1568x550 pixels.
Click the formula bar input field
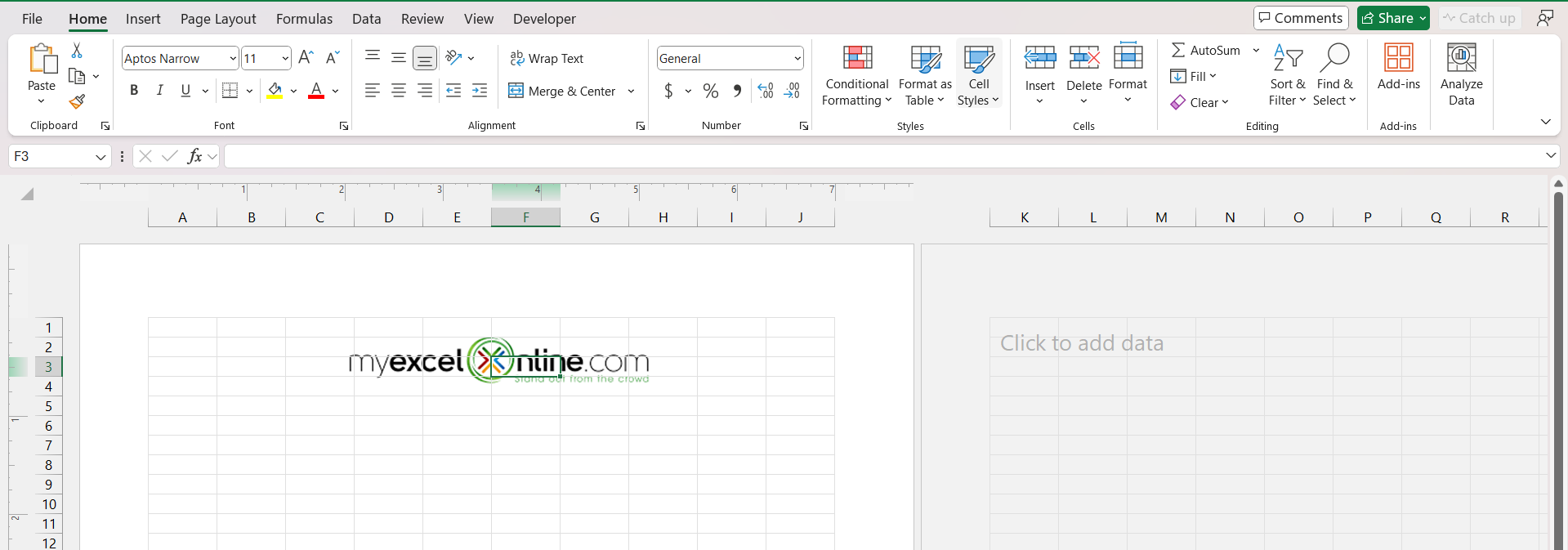[882, 156]
